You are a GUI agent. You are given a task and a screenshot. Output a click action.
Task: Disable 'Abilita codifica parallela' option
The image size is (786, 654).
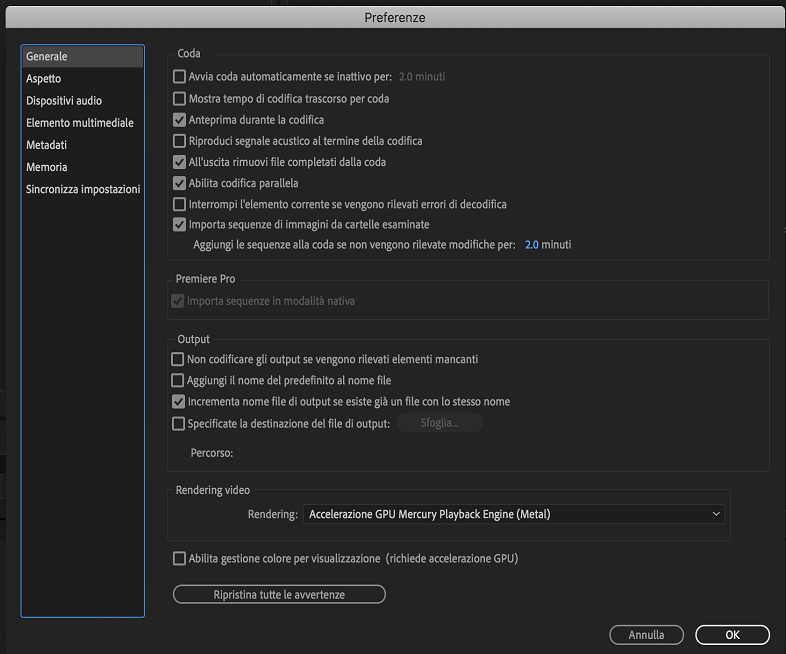click(x=180, y=183)
